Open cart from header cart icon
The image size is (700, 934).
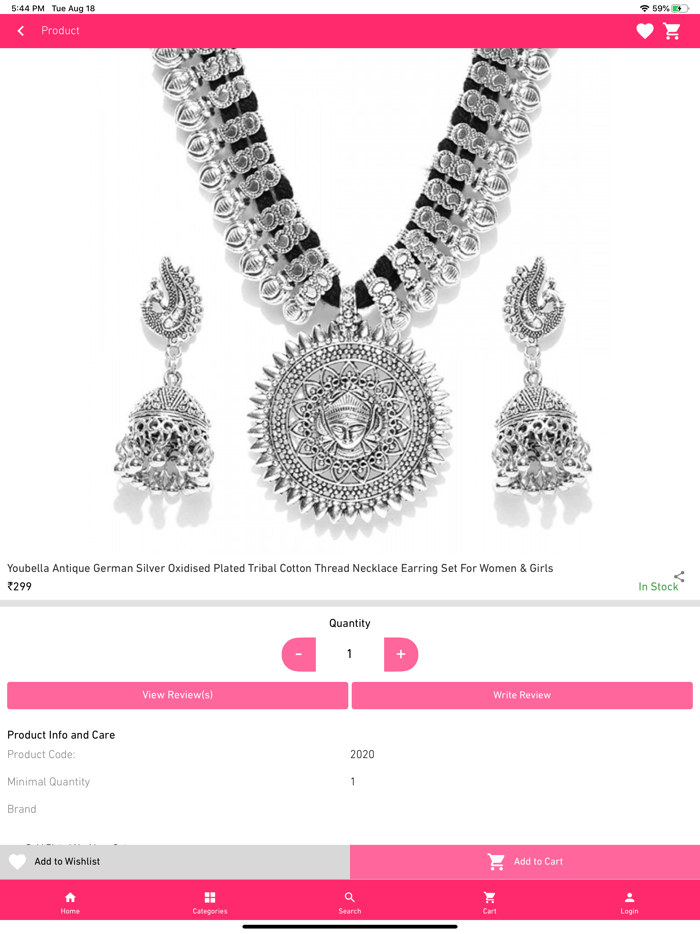point(672,31)
